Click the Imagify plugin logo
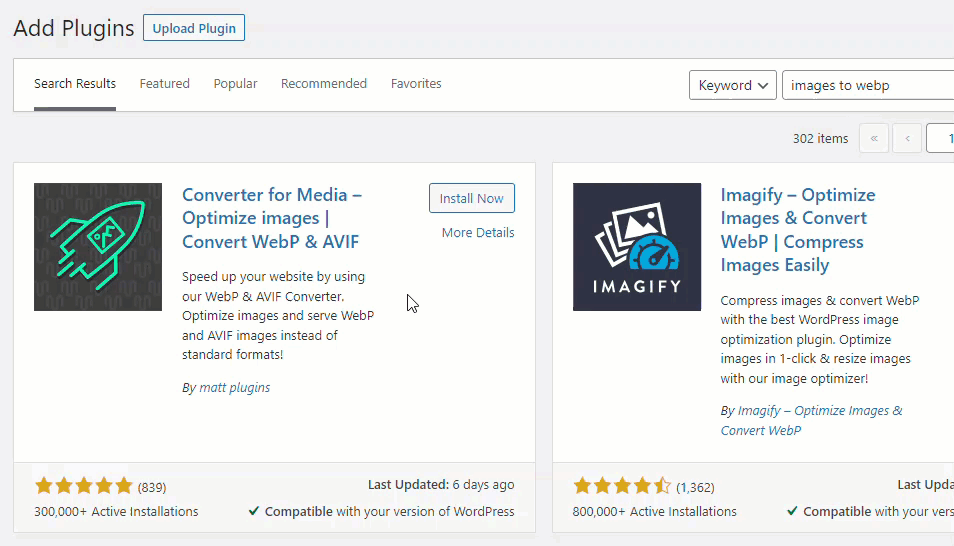 coord(636,247)
